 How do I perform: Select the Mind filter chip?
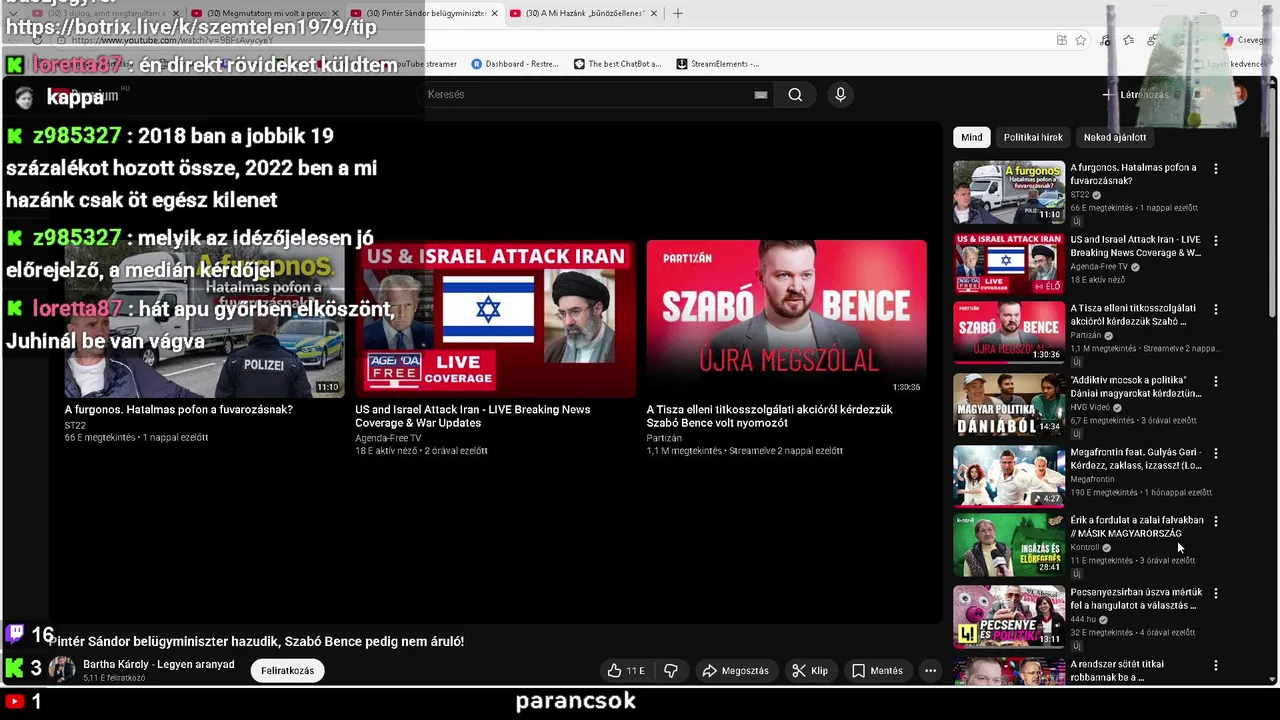[x=972, y=138]
